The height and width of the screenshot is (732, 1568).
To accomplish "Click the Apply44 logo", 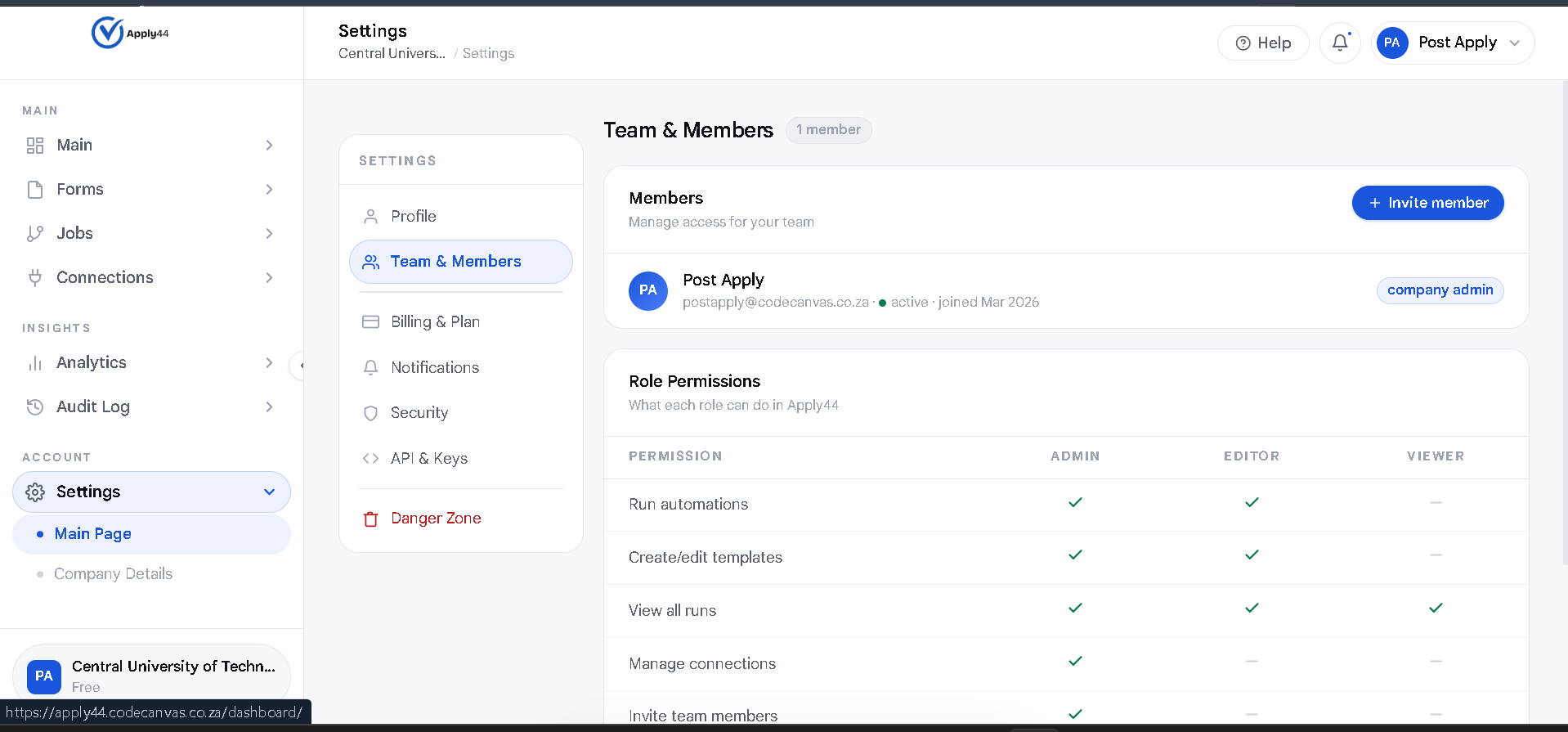I will (130, 33).
